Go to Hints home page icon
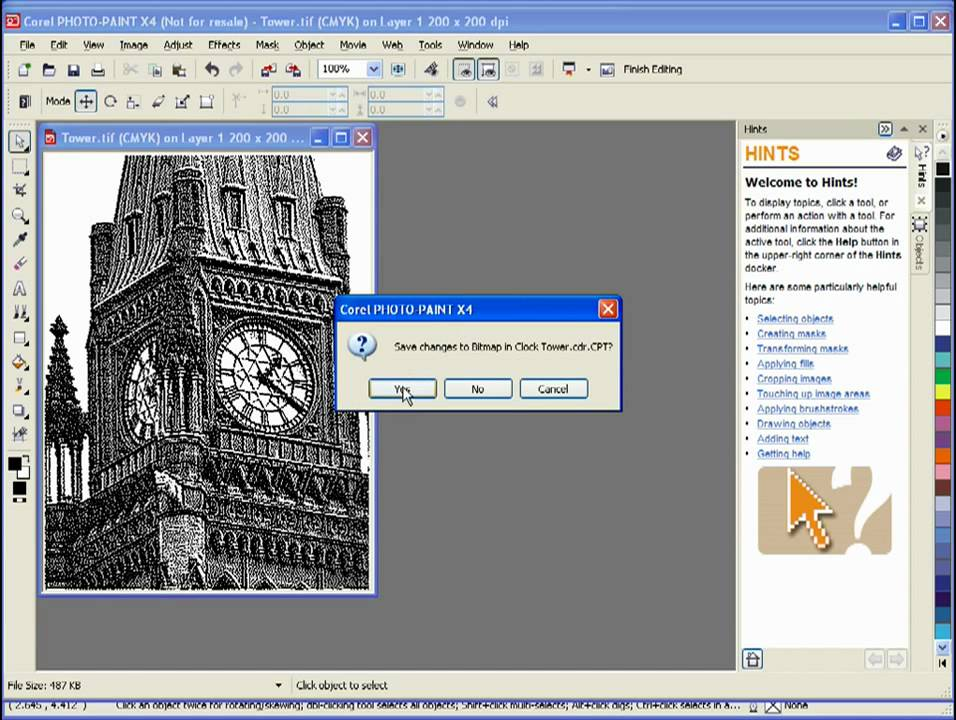956x720 pixels. [752, 659]
